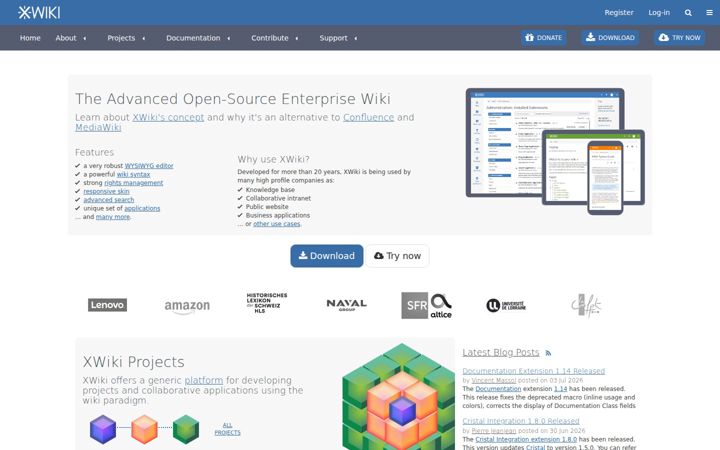Open the Contribute menu item
This screenshot has height=450, width=720.
(270, 38)
